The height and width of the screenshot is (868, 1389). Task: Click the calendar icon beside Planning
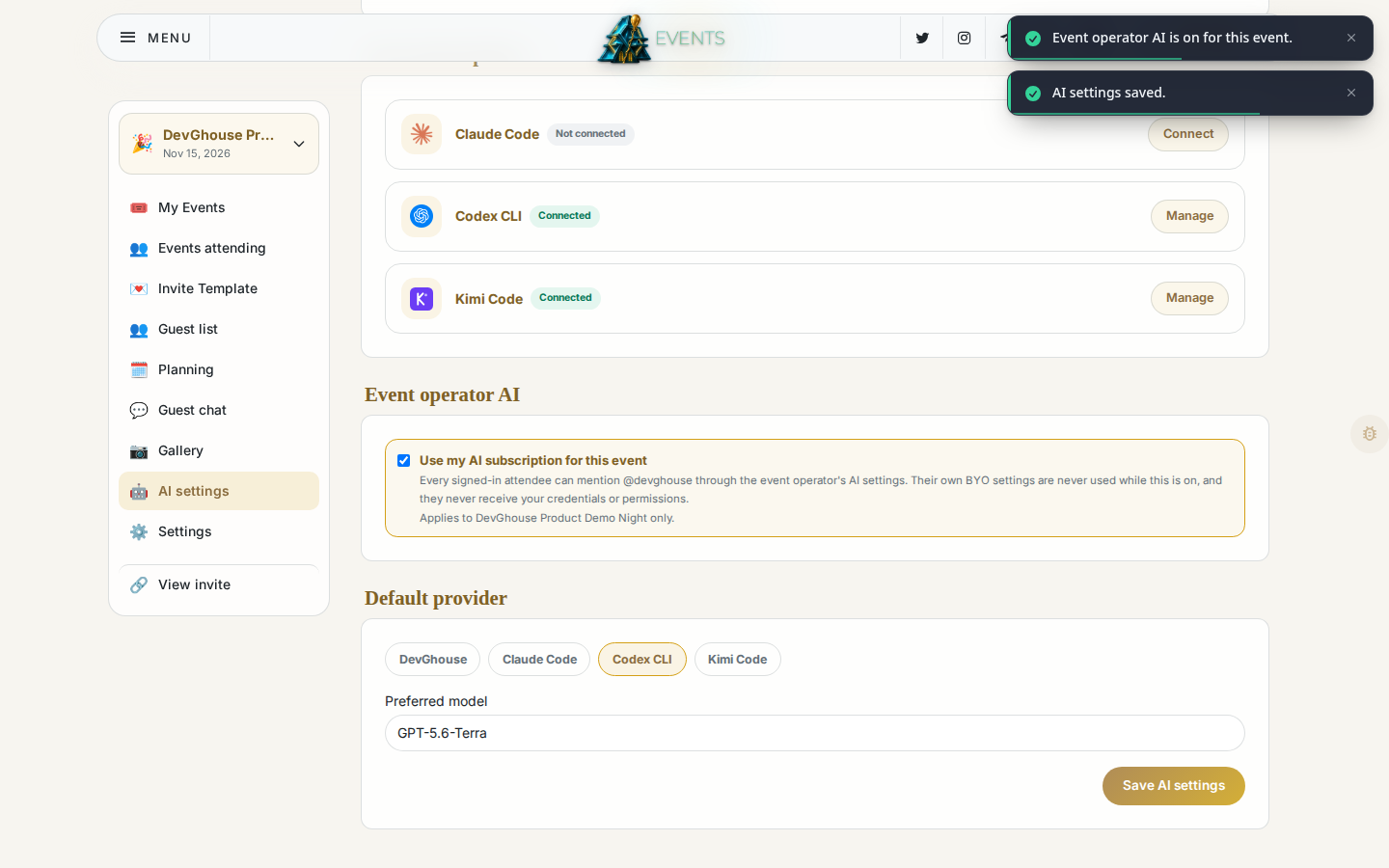pyautogui.click(x=139, y=369)
